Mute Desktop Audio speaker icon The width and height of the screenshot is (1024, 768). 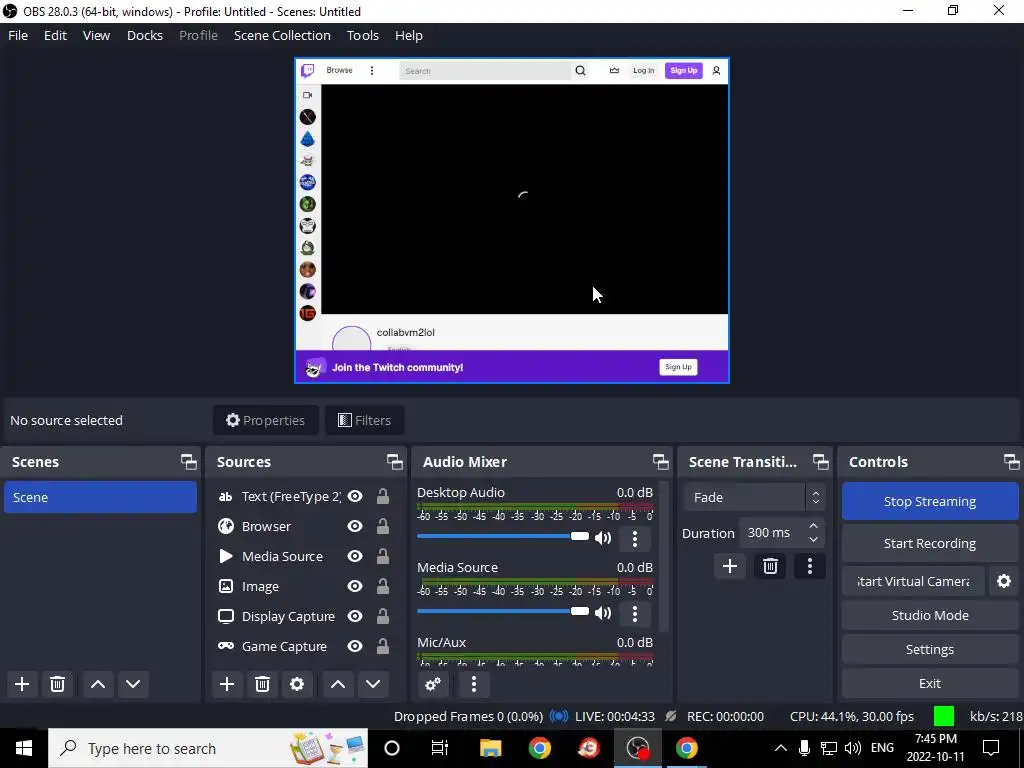point(603,537)
